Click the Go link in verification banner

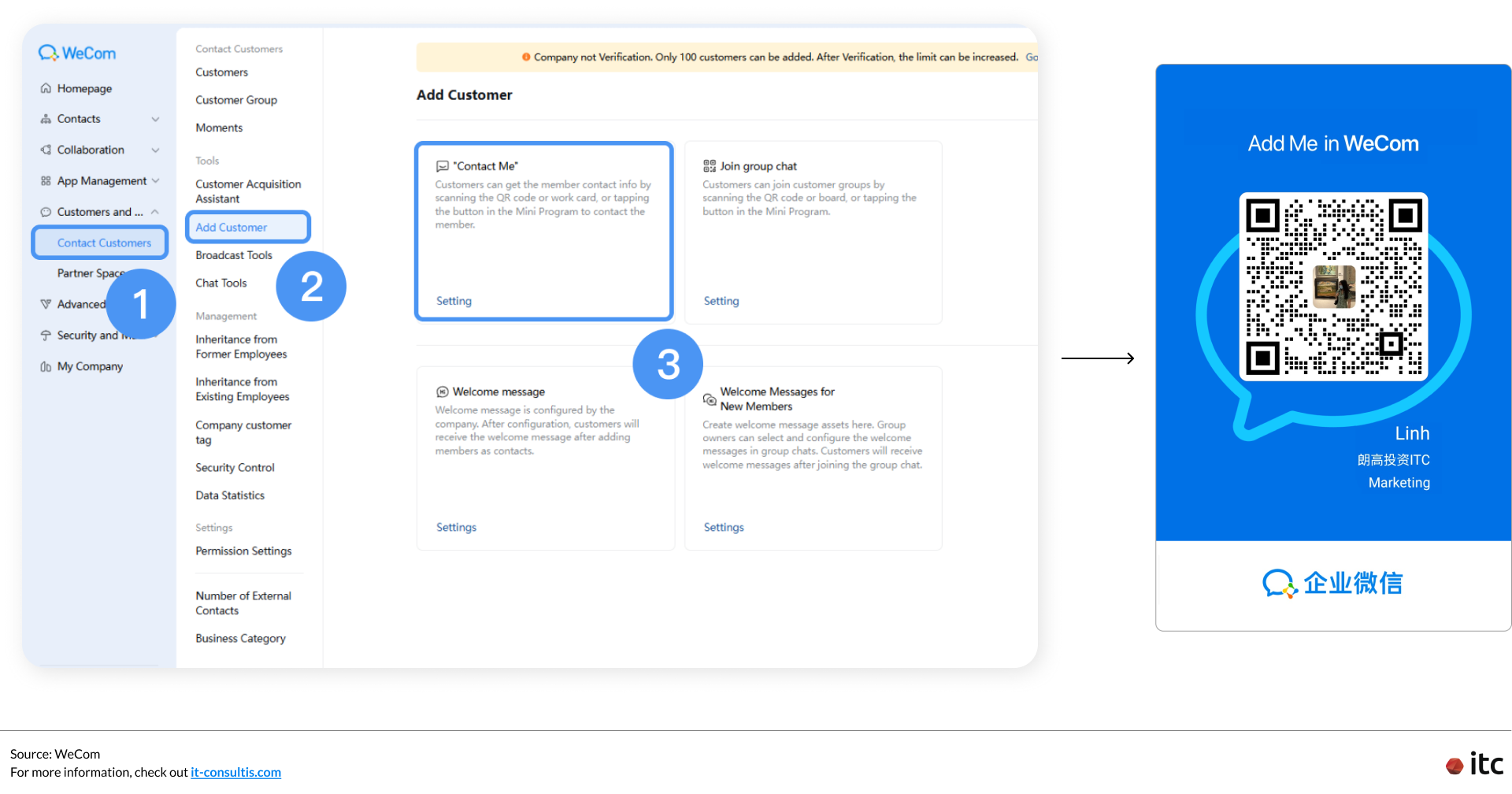coord(1032,57)
